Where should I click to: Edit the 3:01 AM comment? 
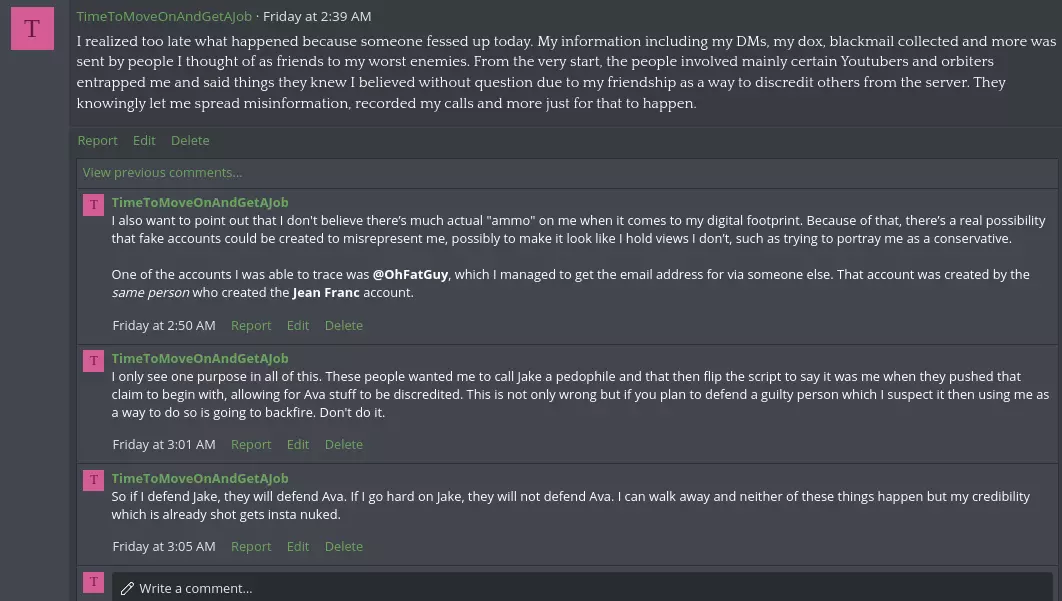(x=297, y=444)
